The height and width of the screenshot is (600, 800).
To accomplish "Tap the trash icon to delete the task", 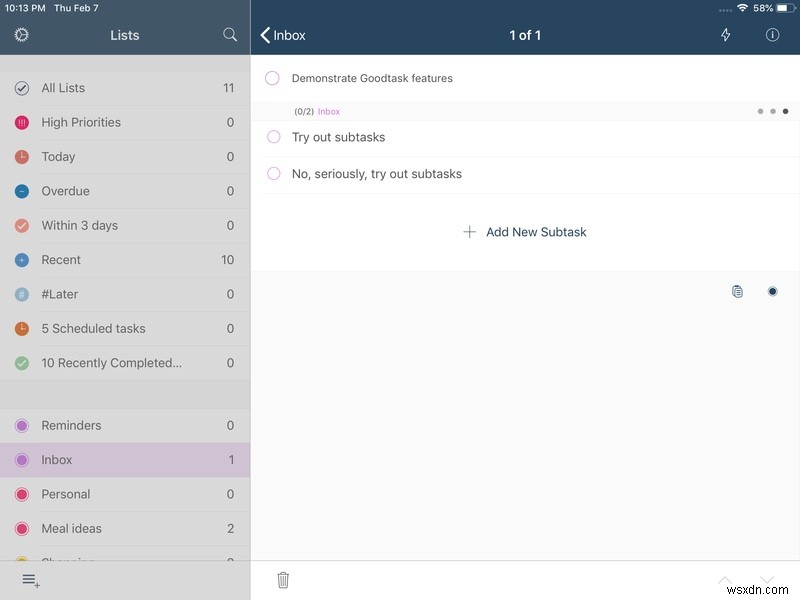I will [x=284, y=579].
